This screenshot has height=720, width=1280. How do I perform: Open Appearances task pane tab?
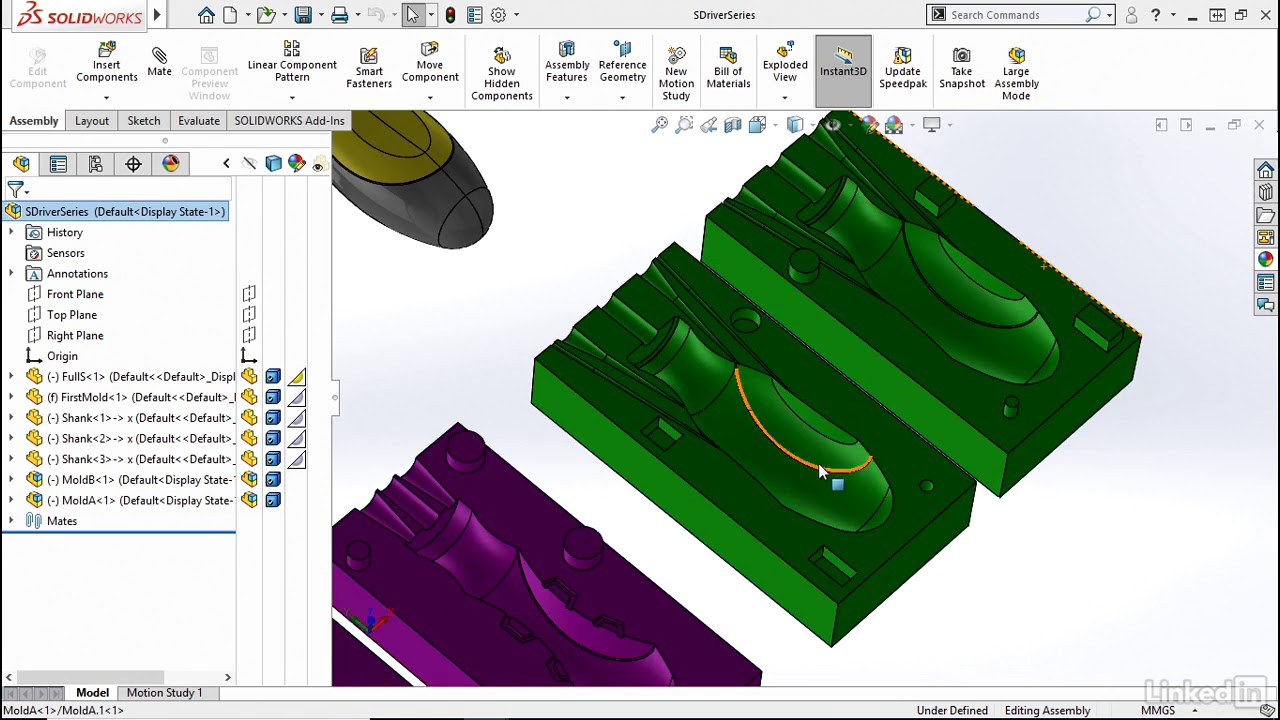1266,260
